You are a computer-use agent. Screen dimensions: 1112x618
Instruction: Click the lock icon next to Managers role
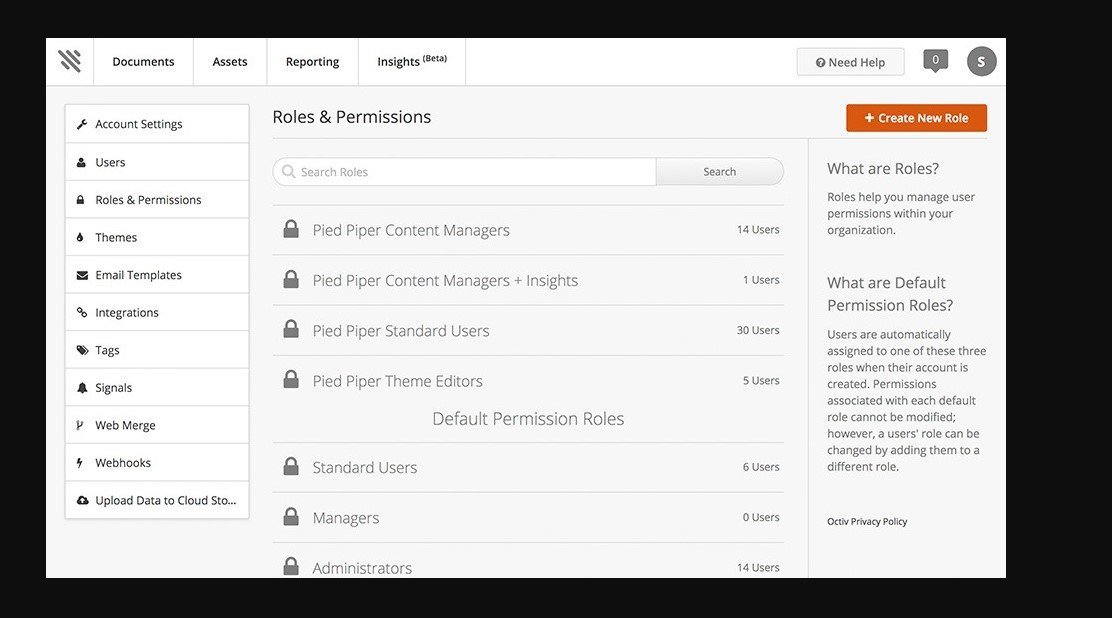coord(291,517)
